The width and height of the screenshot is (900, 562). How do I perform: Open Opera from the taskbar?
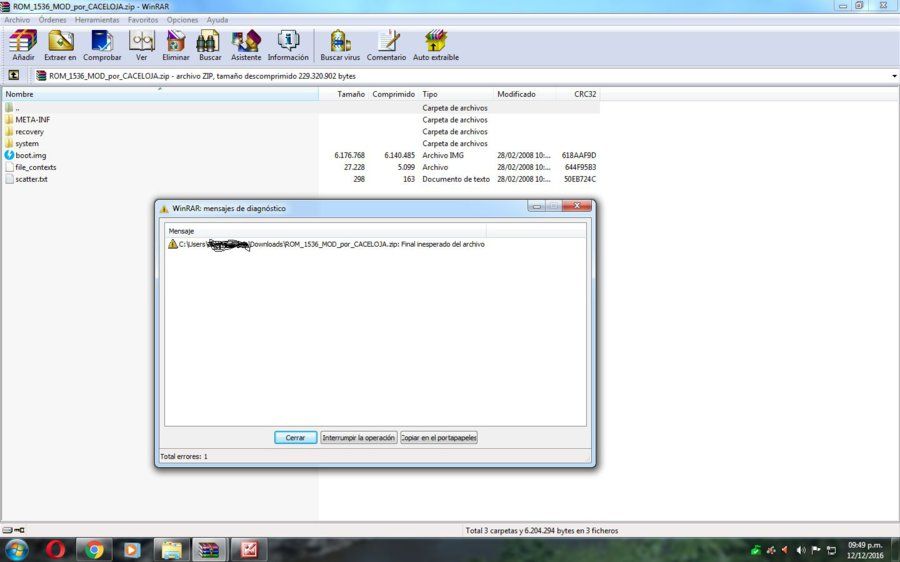click(x=55, y=550)
